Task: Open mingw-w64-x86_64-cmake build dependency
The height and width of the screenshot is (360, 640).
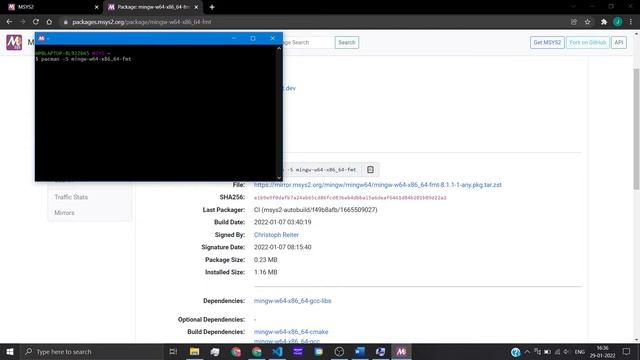Action: tap(291, 332)
